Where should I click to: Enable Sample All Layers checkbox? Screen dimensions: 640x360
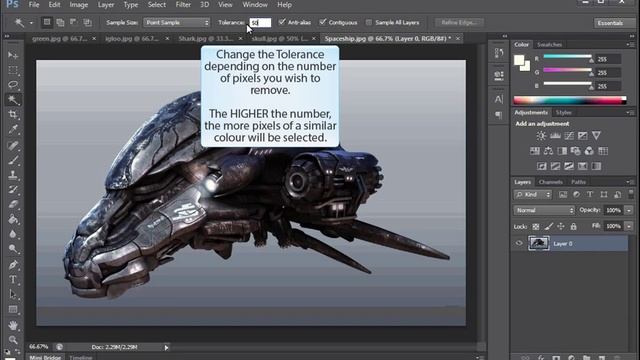[x=369, y=22]
